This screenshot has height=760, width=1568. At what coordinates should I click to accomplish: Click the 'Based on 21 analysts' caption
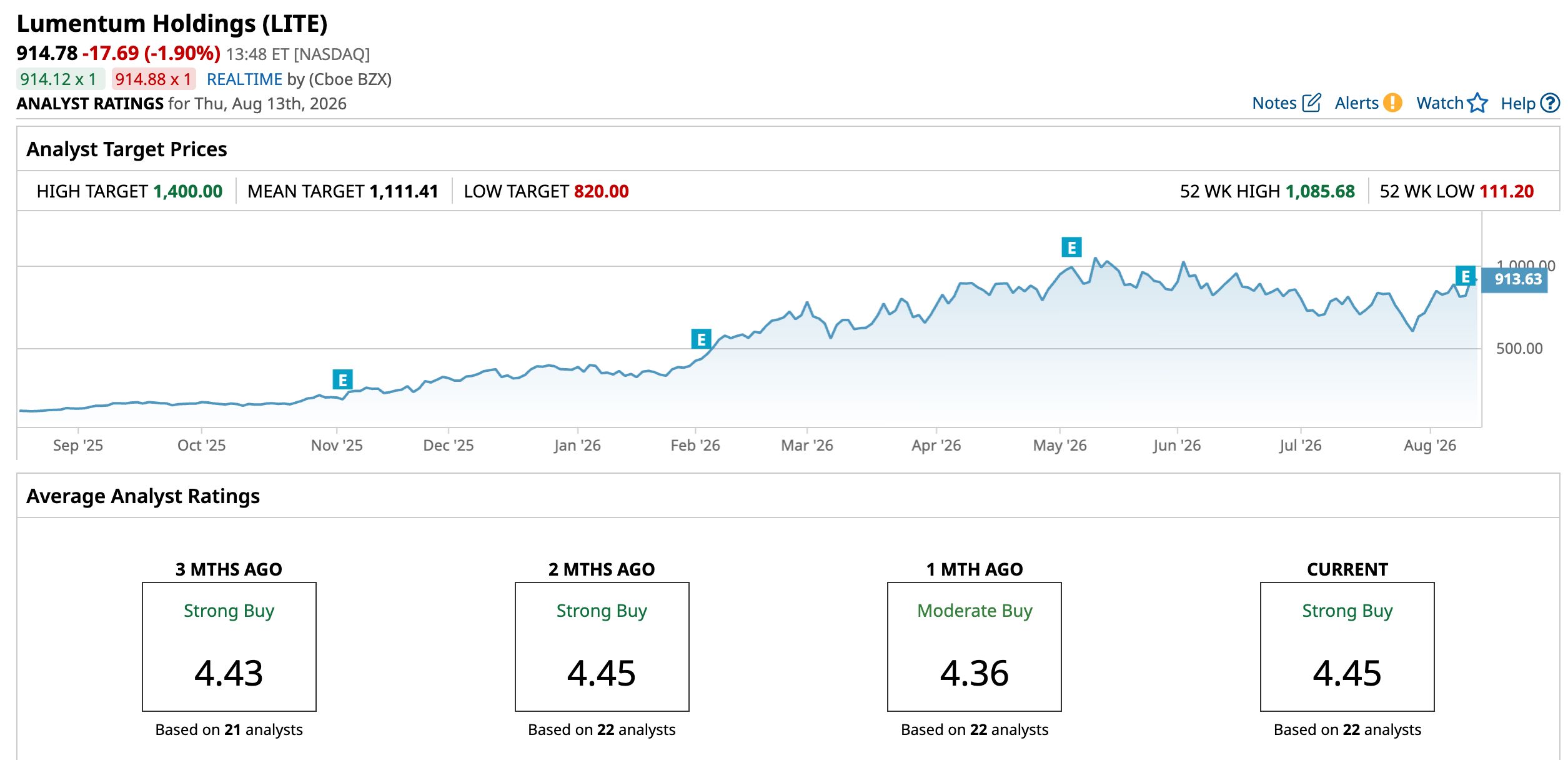click(x=229, y=729)
